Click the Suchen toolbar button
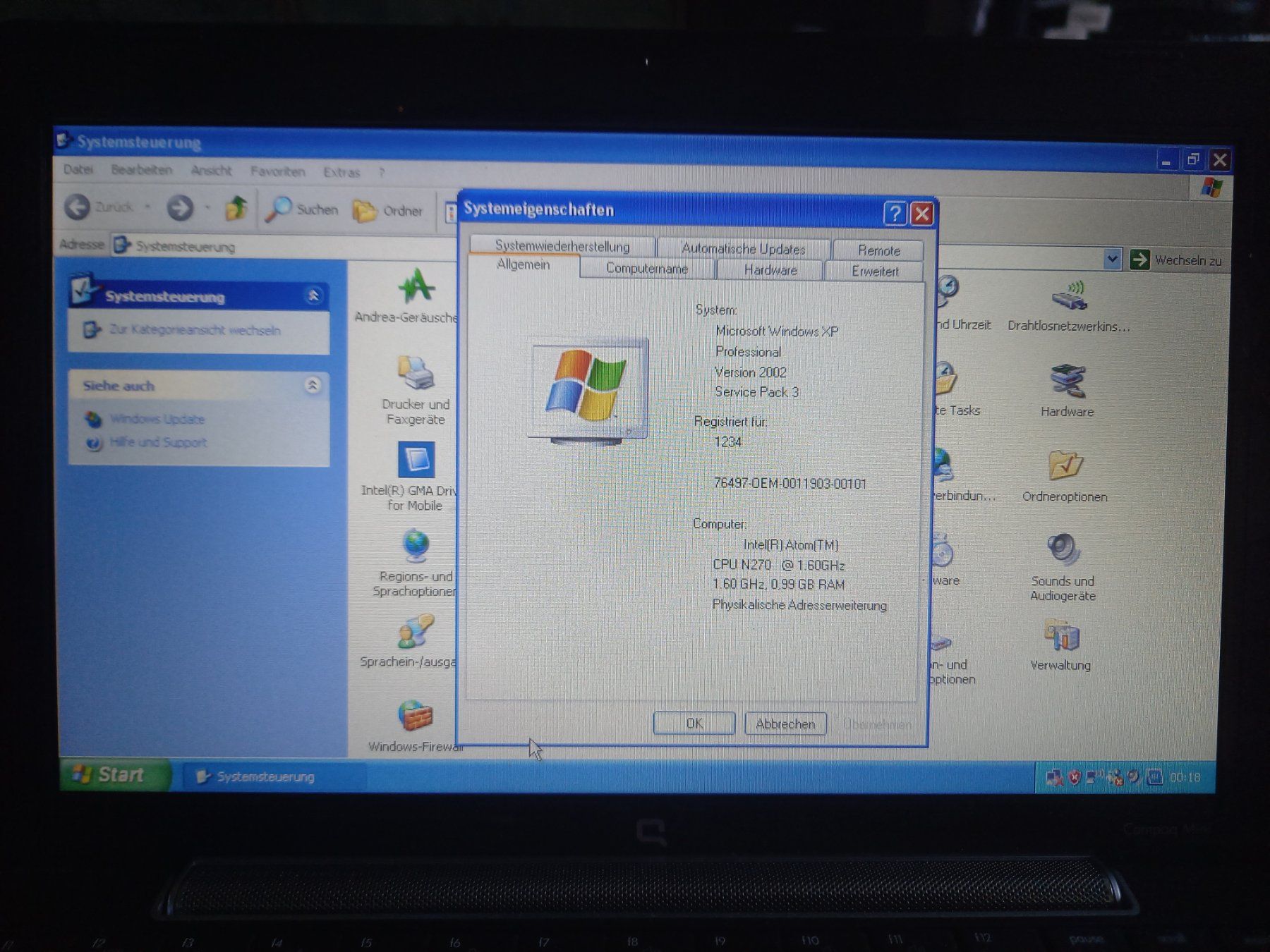Viewport: 1270px width, 952px height. pos(302,209)
